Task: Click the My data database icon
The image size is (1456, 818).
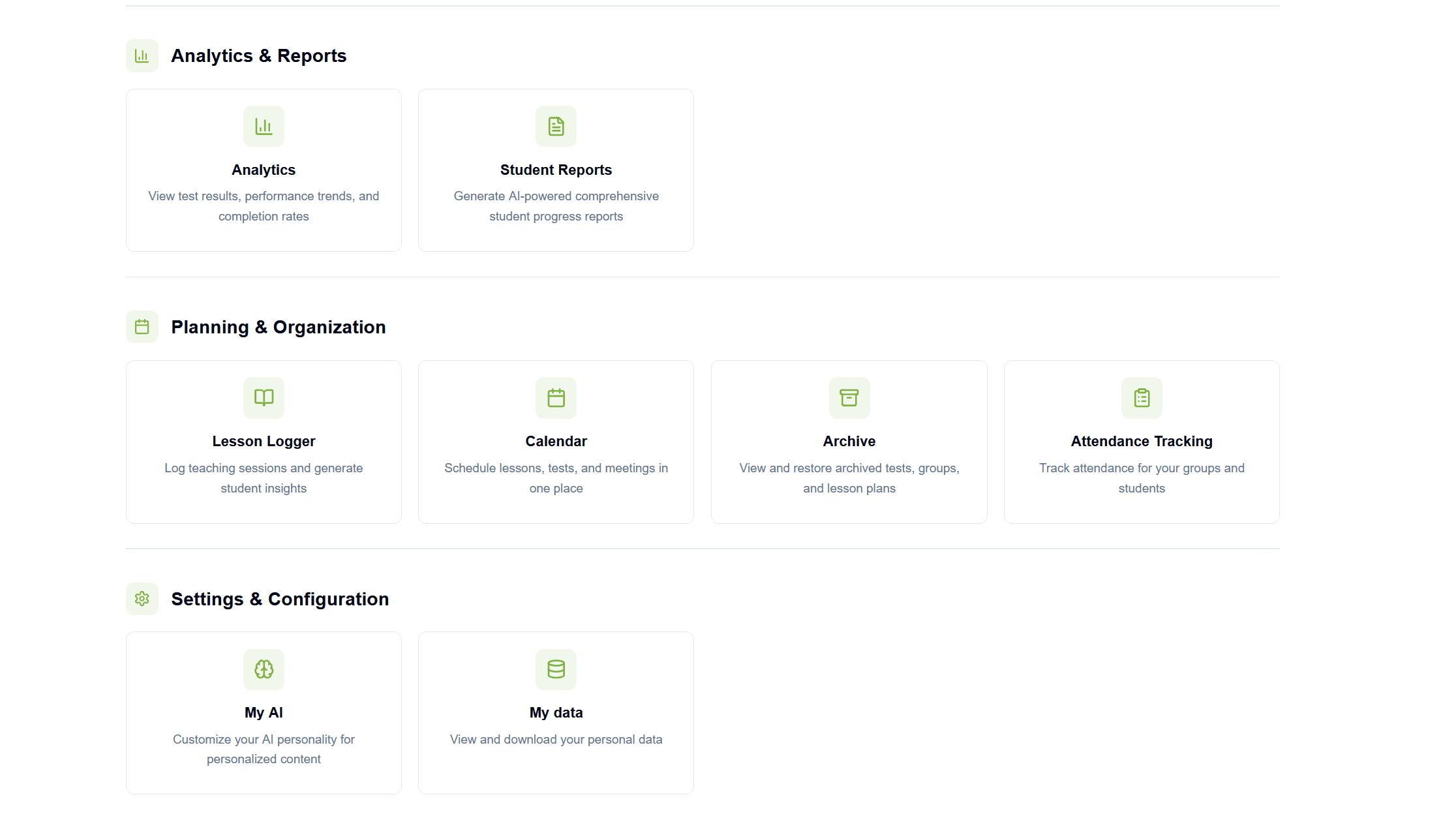Action: [556, 669]
